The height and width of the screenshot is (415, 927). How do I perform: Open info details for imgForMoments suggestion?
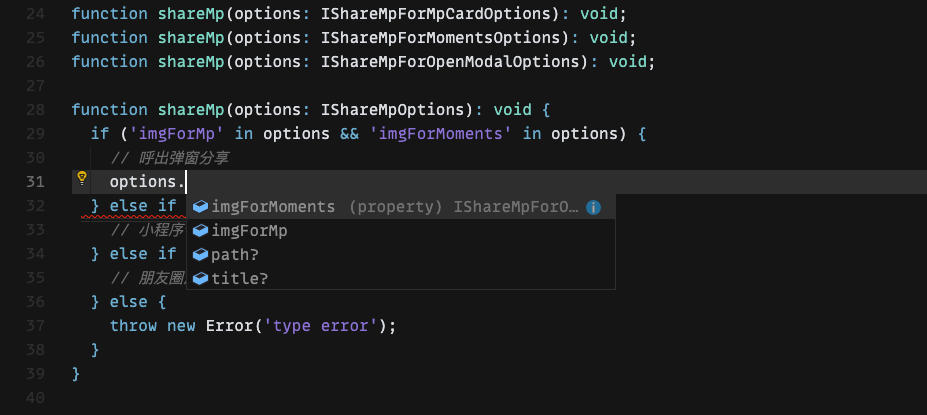point(593,207)
